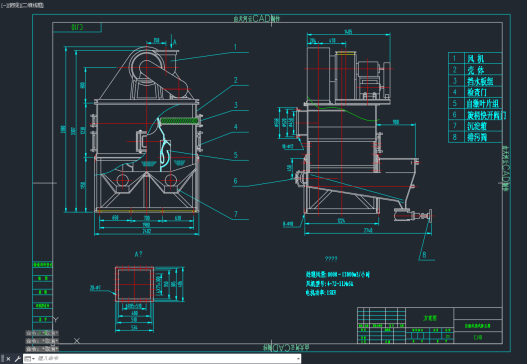Select legend entry 检查门
Screen dimensions: 527x364
tap(477, 92)
